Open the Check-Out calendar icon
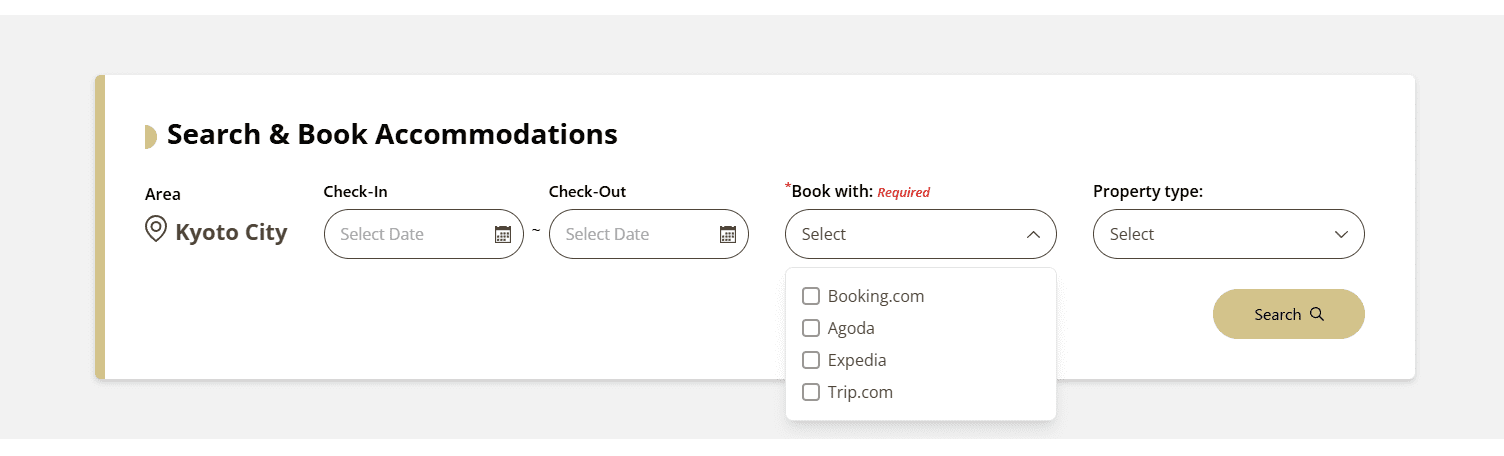 coord(728,234)
